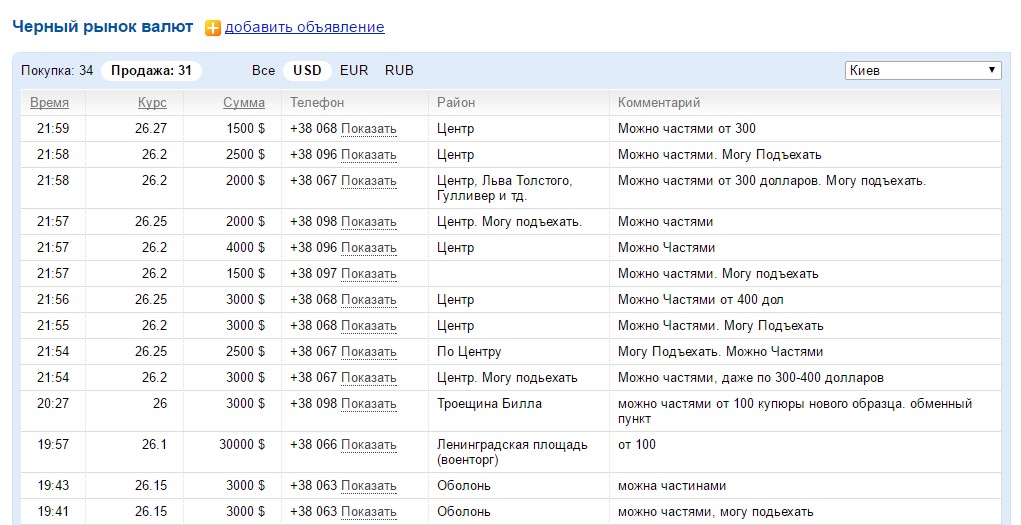Switch the currency filter to RUB
This screenshot has height=525, width=1021.
399,70
